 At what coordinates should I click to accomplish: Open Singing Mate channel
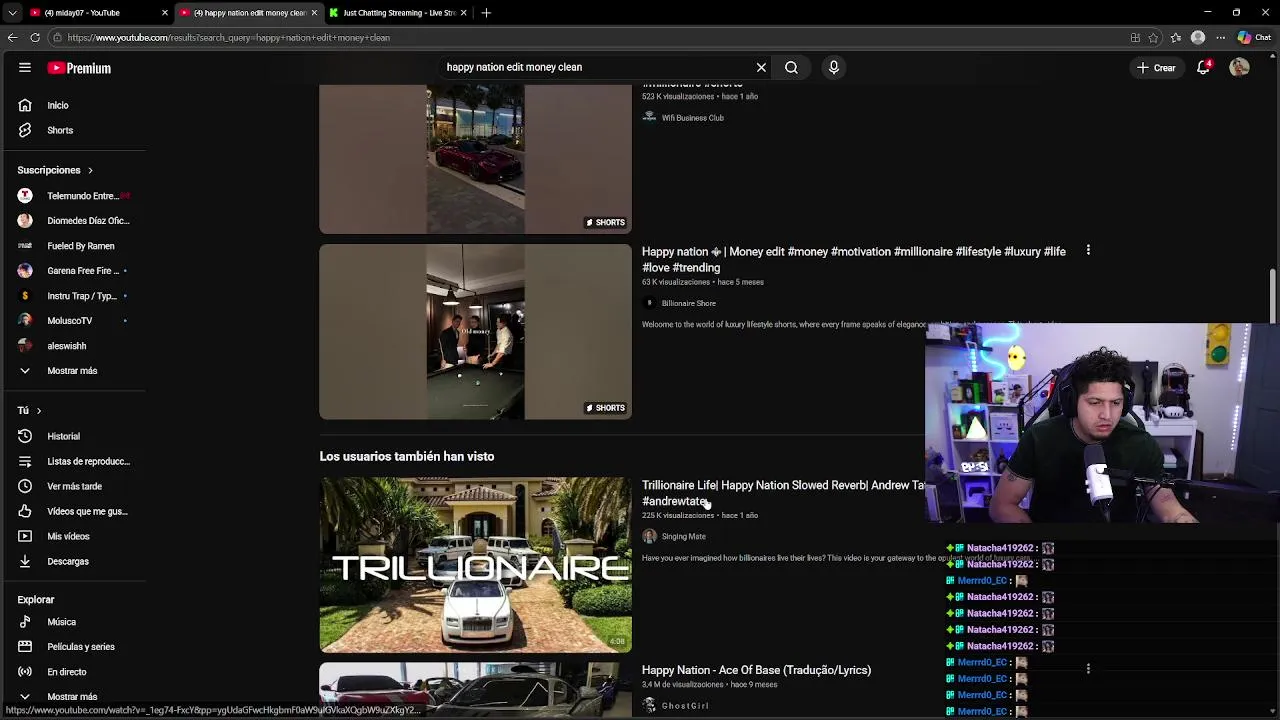tap(683, 537)
